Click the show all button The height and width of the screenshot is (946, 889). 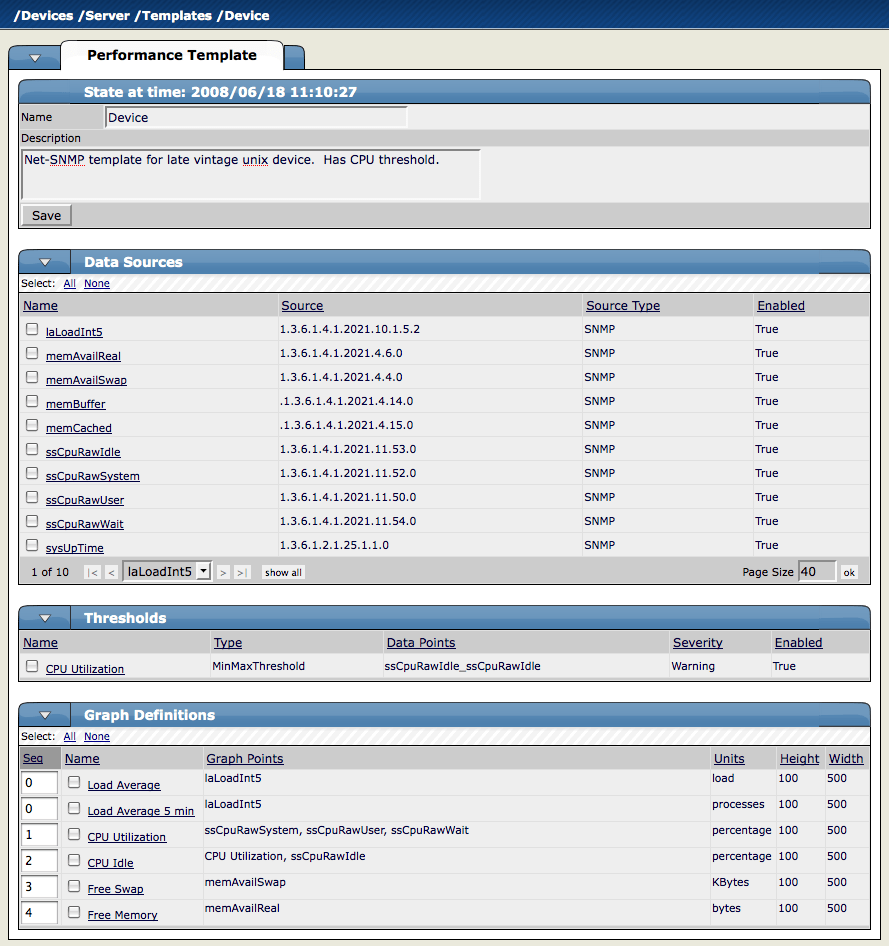click(x=283, y=572)
